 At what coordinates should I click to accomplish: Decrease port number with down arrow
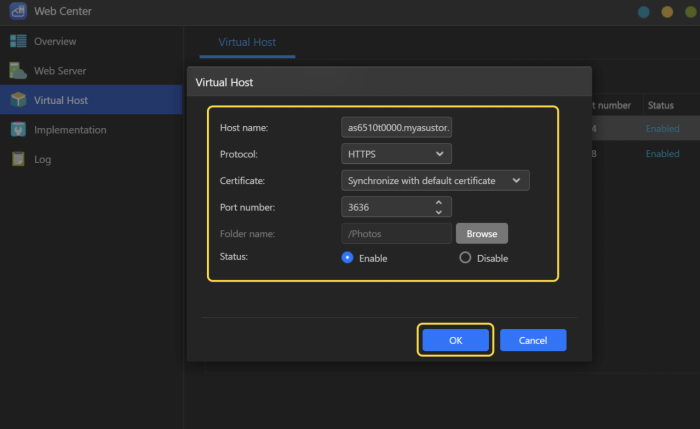[x=438, y=211]
